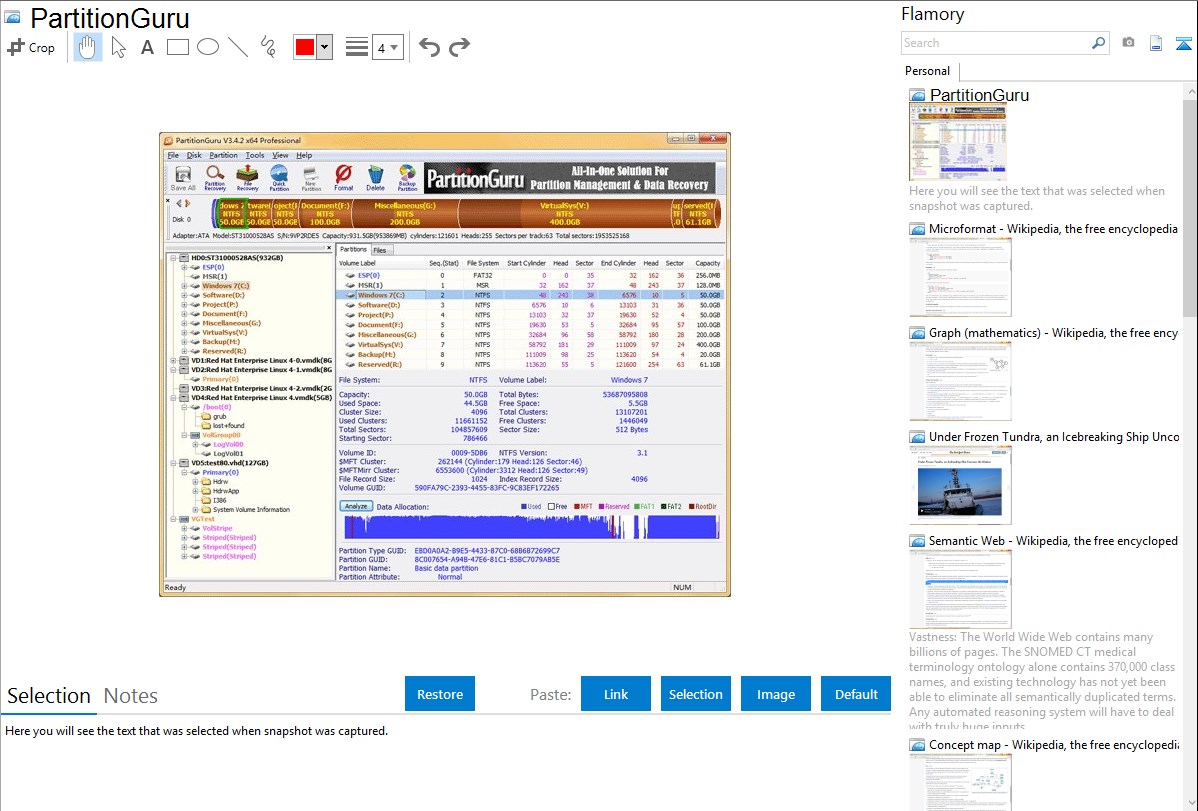Open the annotation color dropdown arrow
1198x811 pixels.
pos(325,47)
